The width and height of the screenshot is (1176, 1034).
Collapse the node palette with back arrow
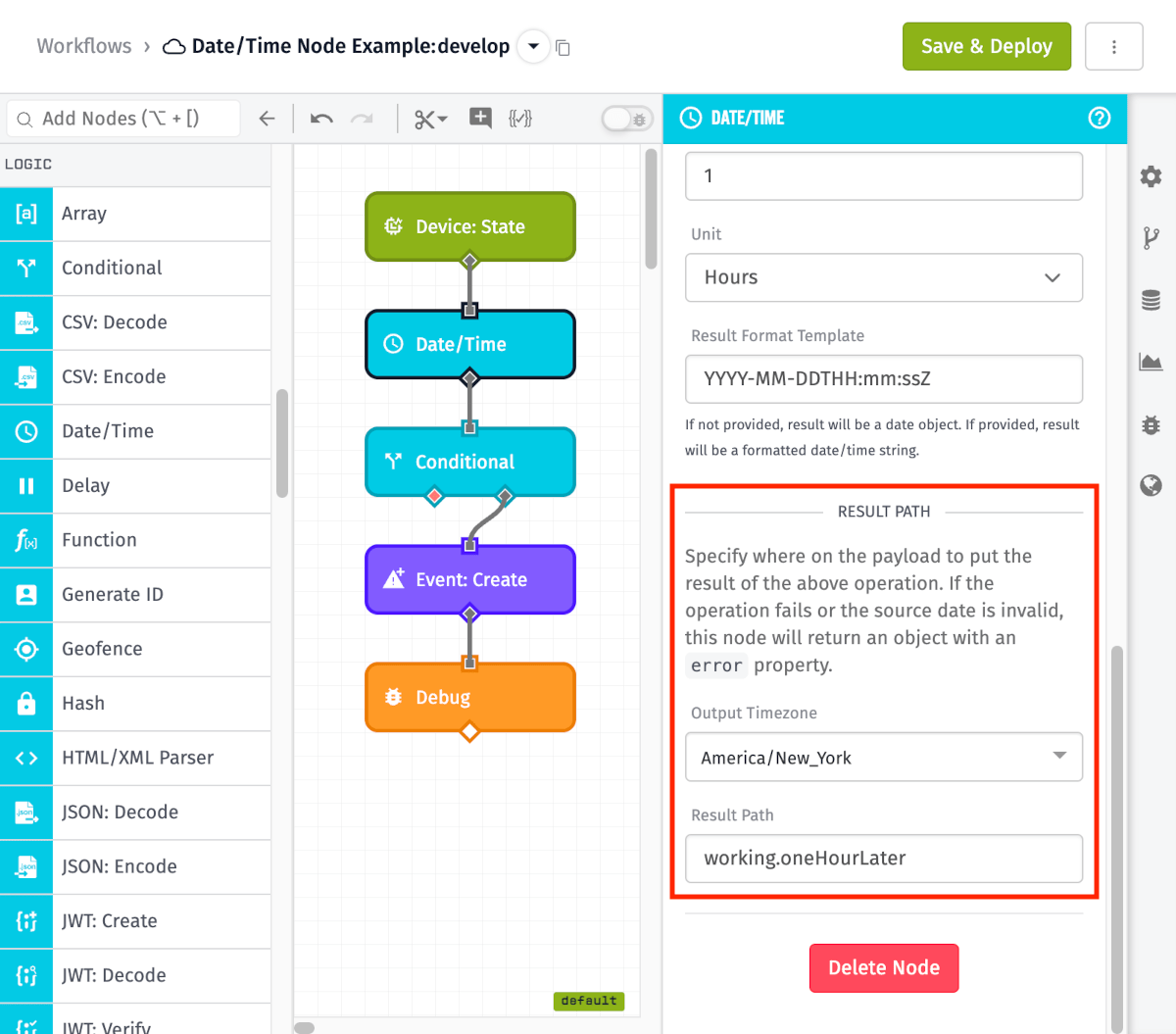(267, 119)
